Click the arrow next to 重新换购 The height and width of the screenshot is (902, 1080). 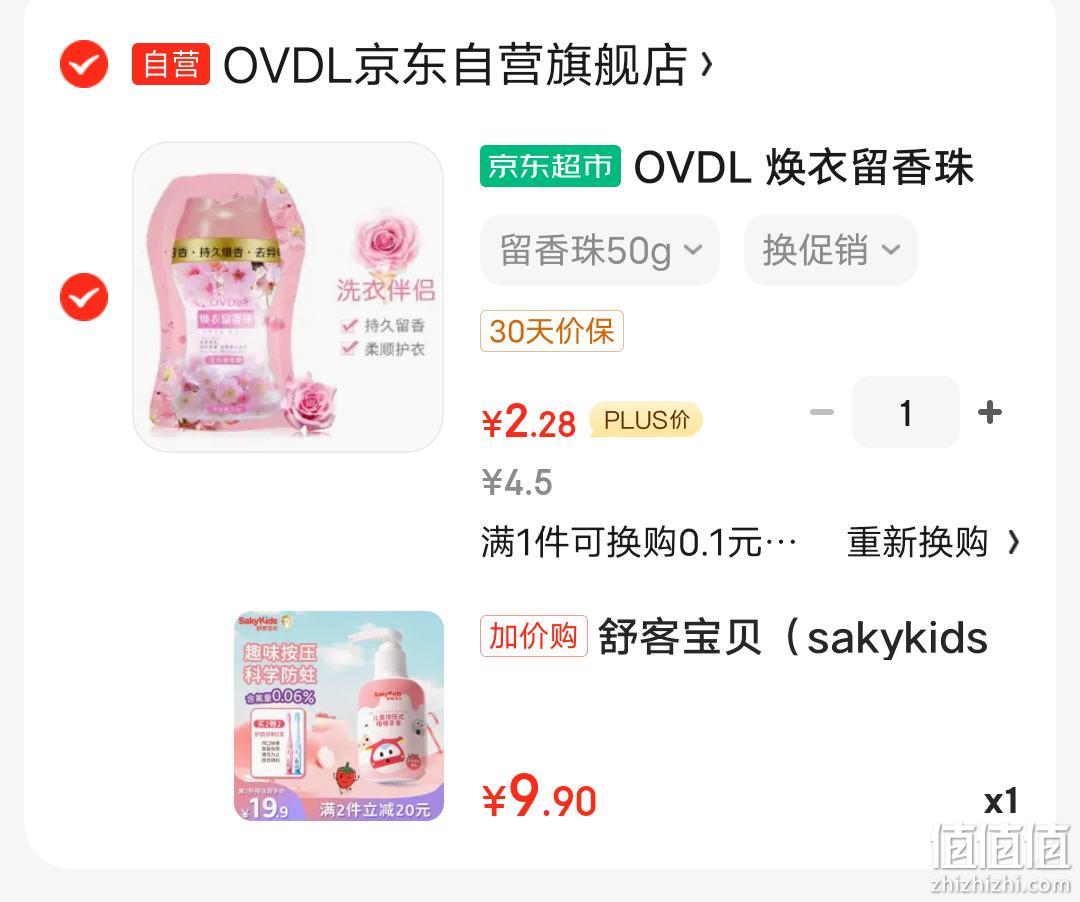[1013, 543]
